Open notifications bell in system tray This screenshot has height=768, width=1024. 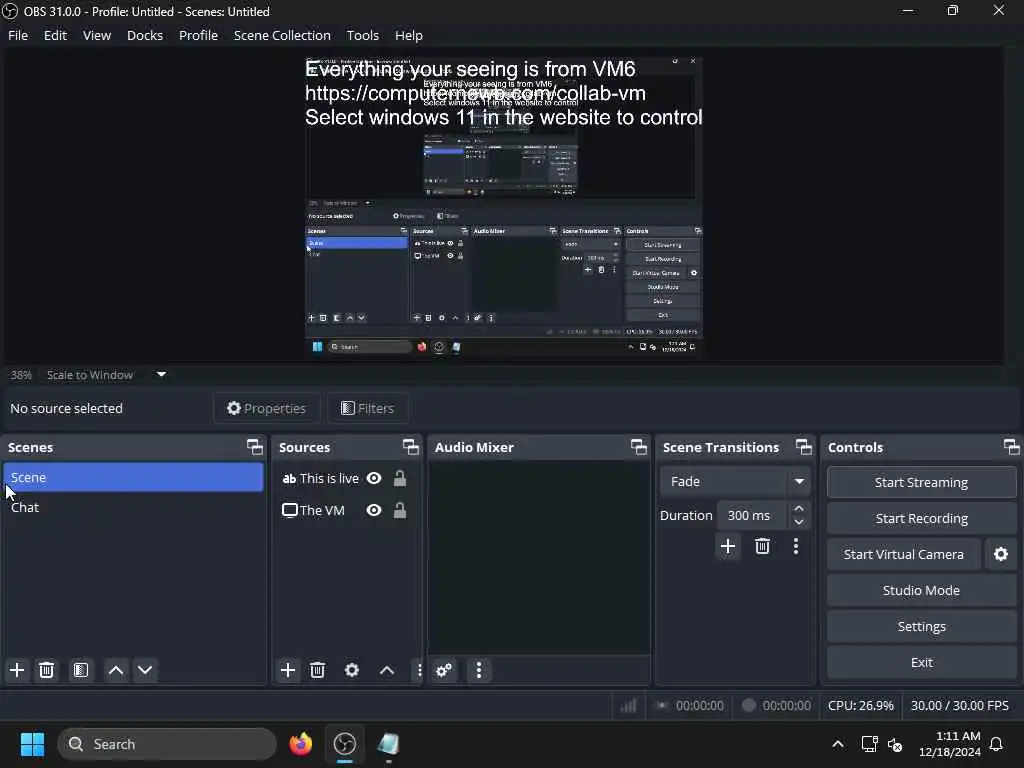(x=997, y=744)
